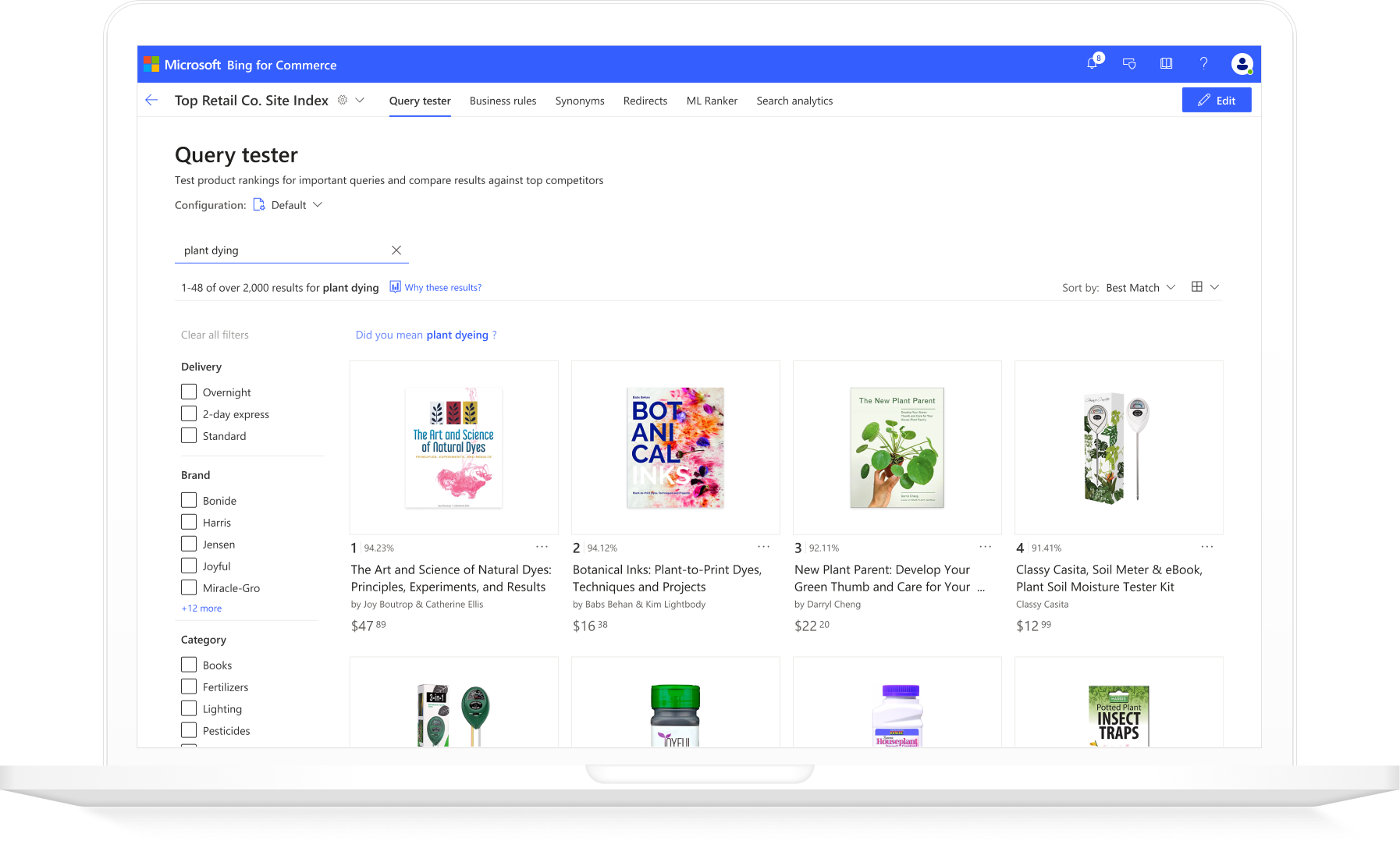Show +12 more brands
The height and width of the screenshot is (848, 1400).
pyautogui.click(x=201, y=609)
